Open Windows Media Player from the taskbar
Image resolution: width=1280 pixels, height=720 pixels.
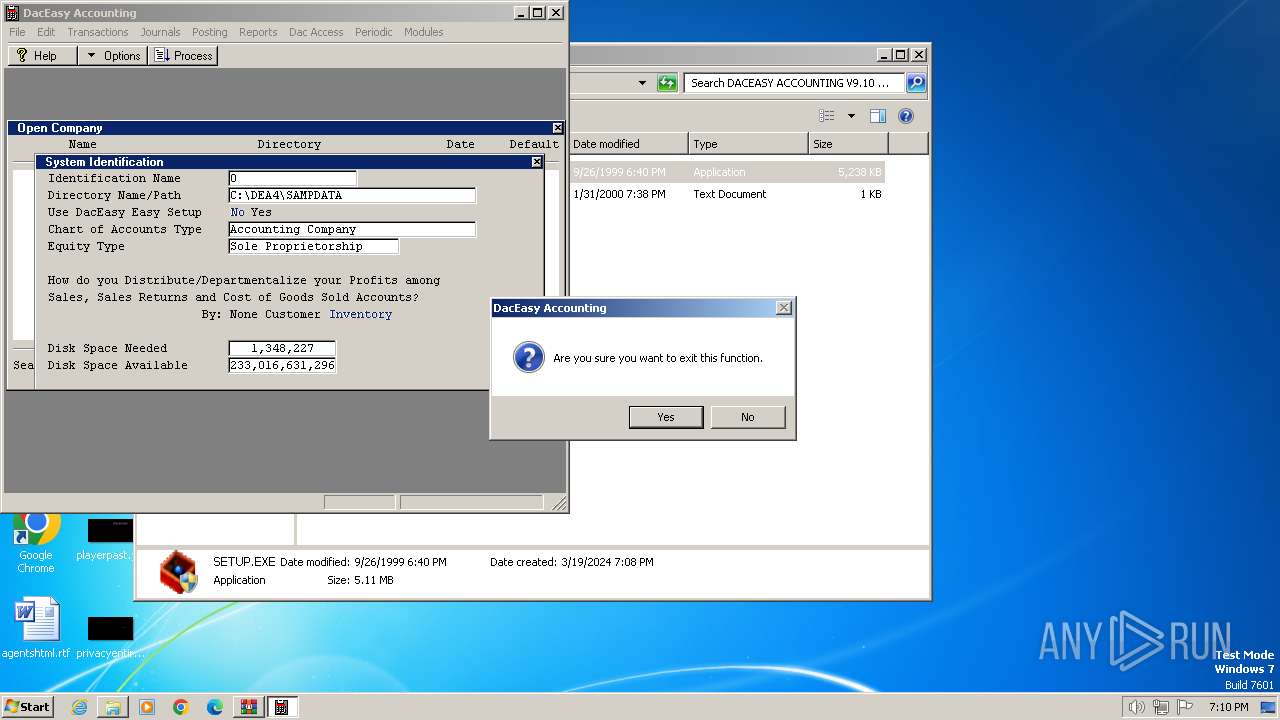tap(147, 707)
